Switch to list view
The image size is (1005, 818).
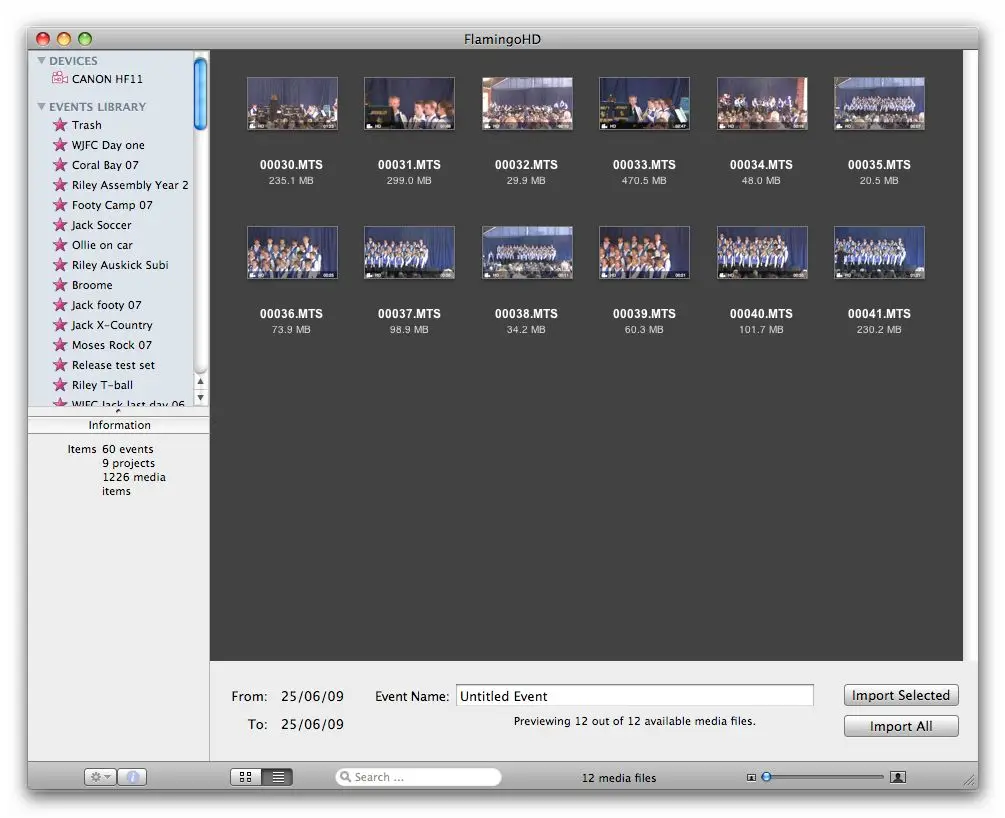click(x=278, y=777)
